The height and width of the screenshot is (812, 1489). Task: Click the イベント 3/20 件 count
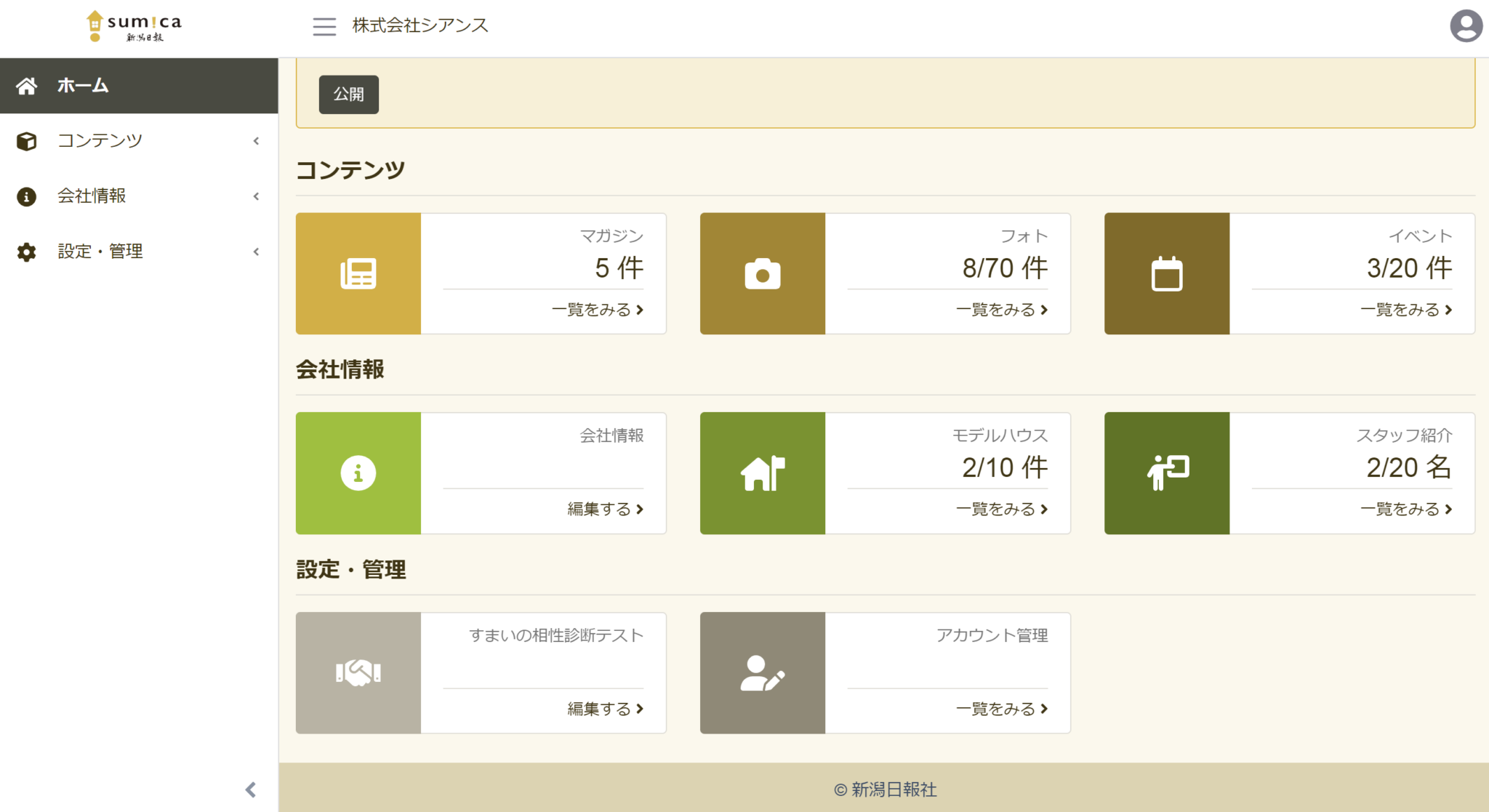click(1410, 268)
